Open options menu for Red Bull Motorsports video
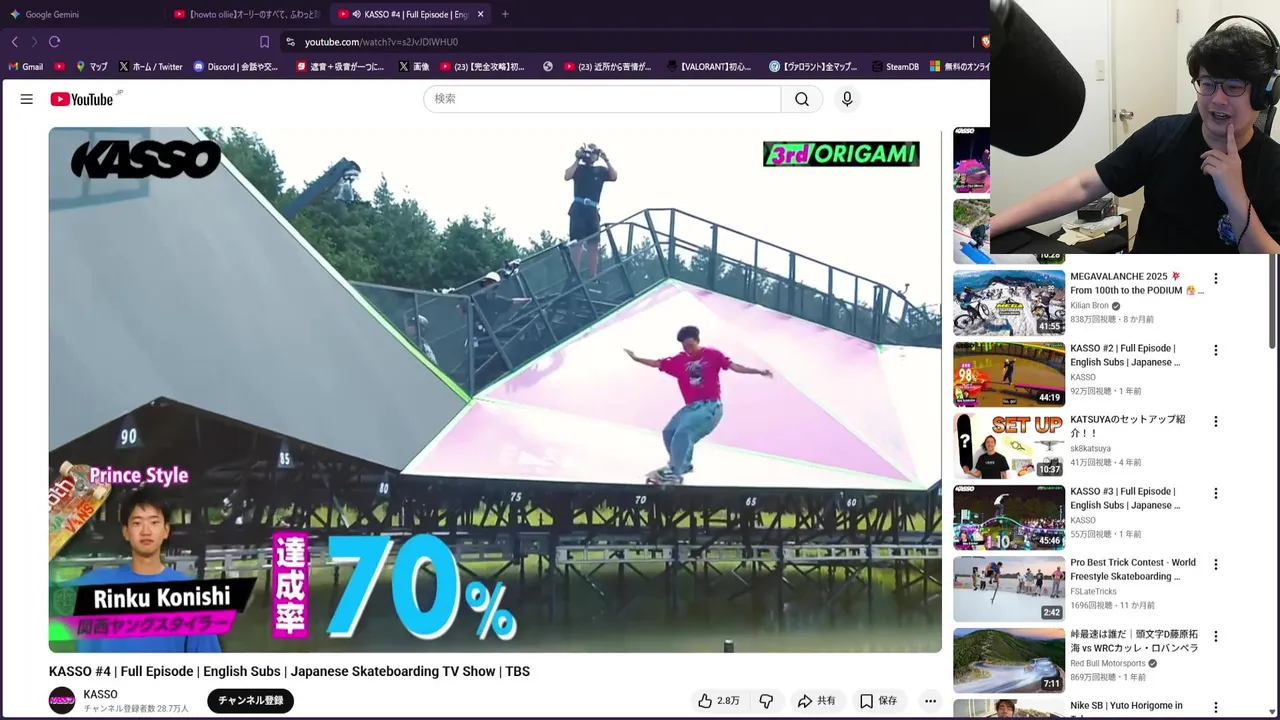 [1216, 636]
